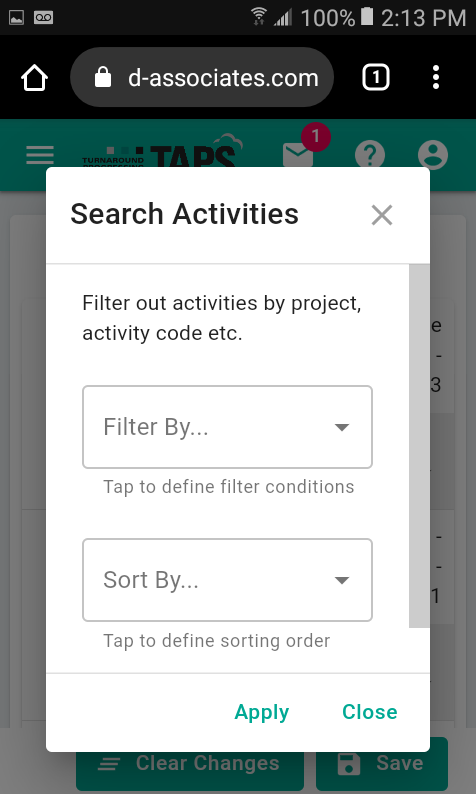Tap the padlock site security icon
This screenshot has width=476, height=794.
(x=103, y=77)
